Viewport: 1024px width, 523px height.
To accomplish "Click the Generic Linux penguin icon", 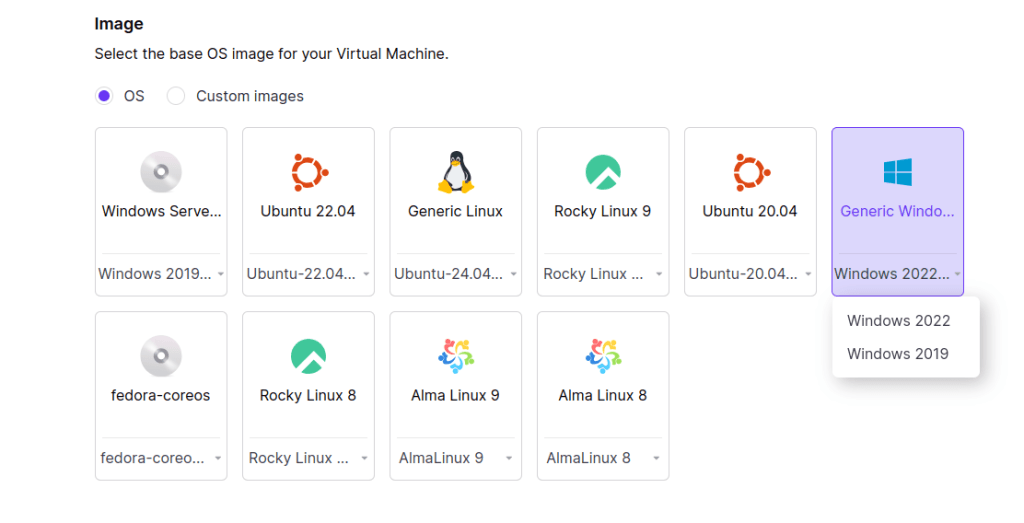I will [x=456, y=172].
